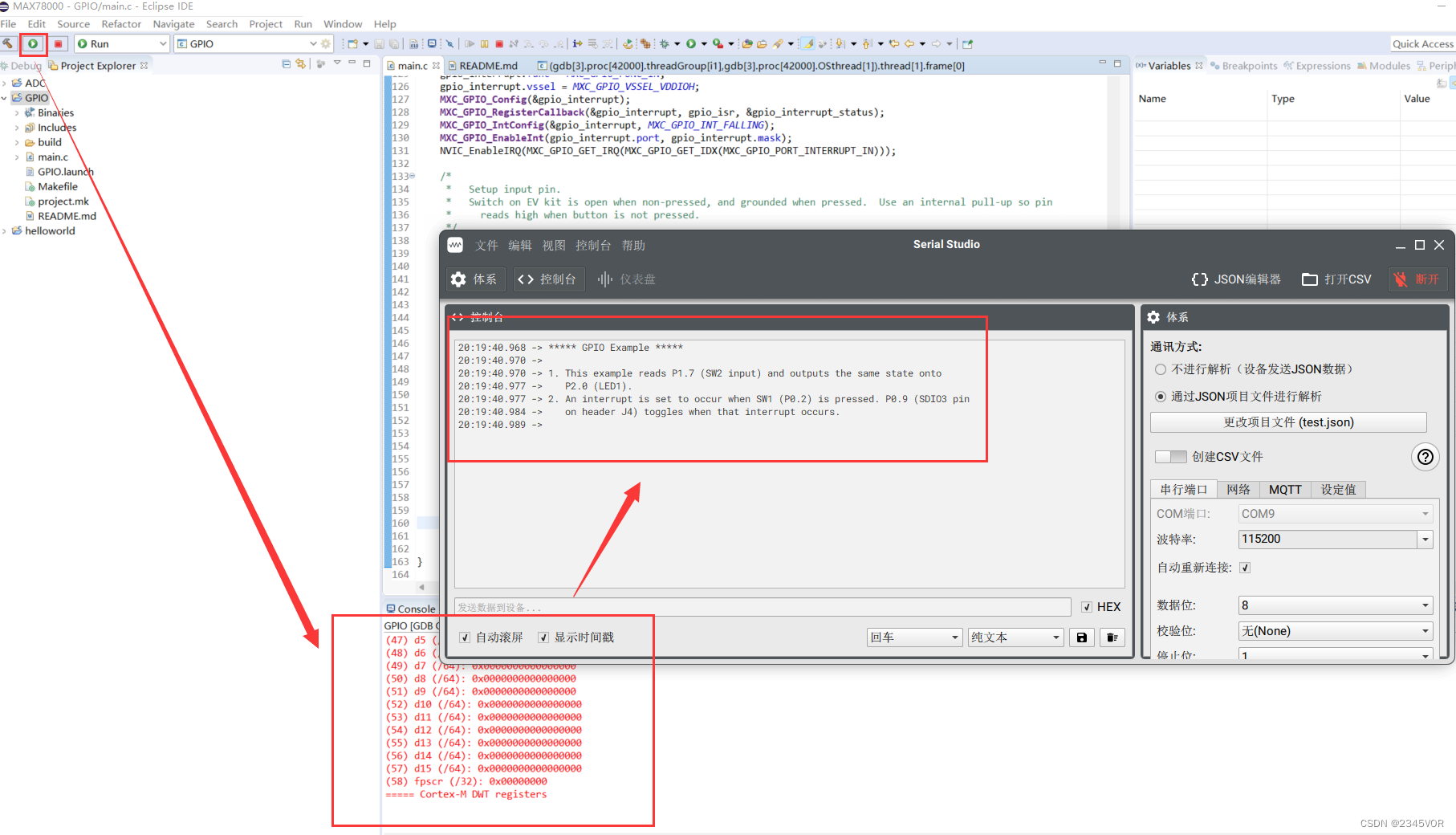Navigate back with the yellow left arrow
This screenshot has height=835, width=1456.
coord(909,43)
